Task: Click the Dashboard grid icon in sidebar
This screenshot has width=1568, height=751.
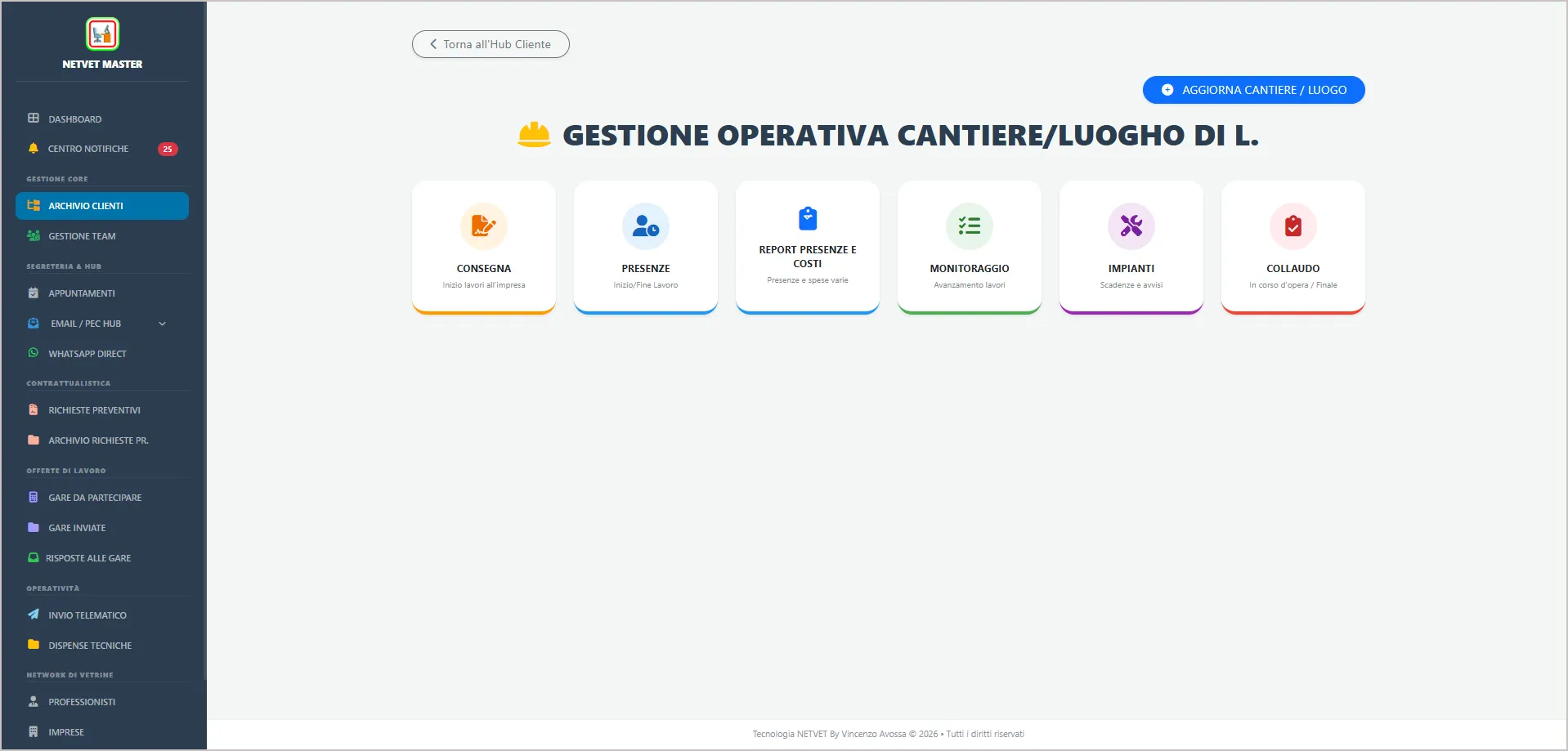Action: 34,118
